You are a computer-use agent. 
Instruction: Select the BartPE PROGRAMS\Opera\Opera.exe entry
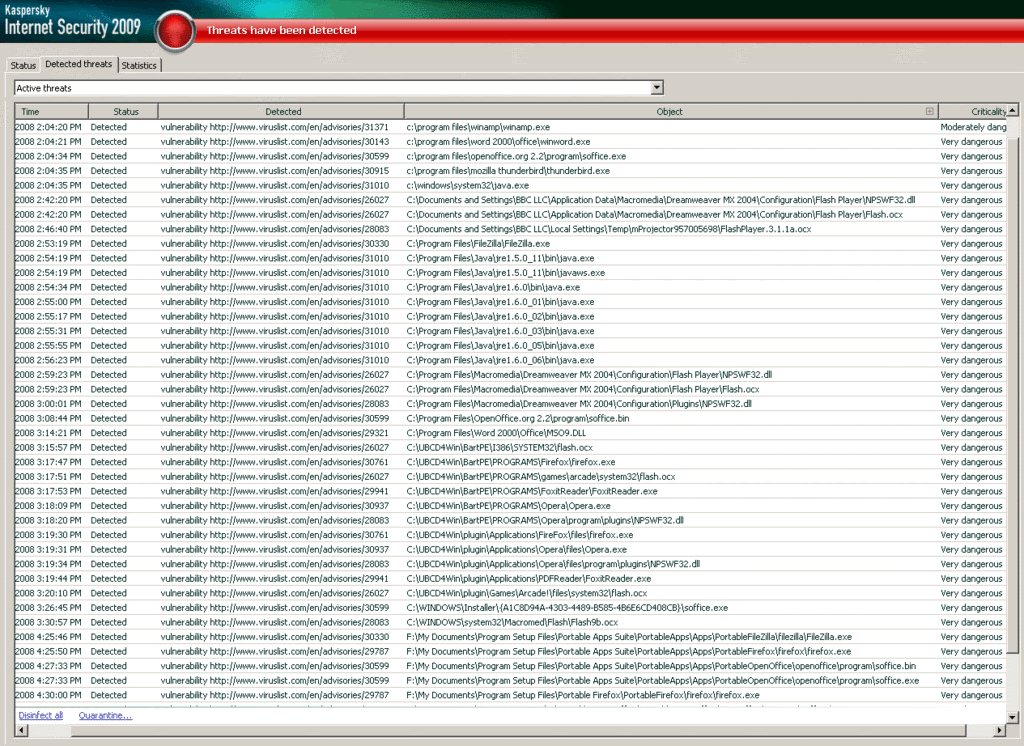508,506
